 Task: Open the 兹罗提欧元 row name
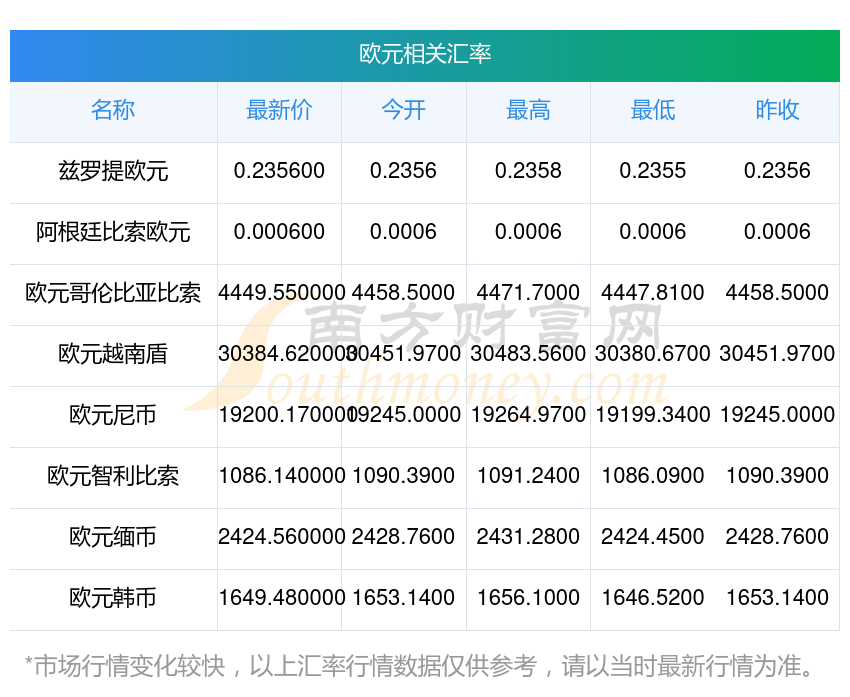coord(113,171)
